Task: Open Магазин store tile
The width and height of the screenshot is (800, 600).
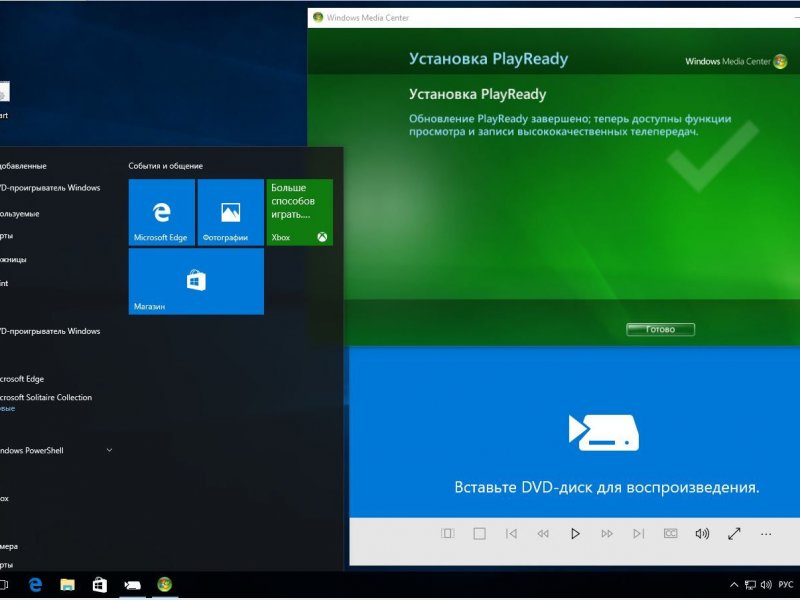Action: 196,281
